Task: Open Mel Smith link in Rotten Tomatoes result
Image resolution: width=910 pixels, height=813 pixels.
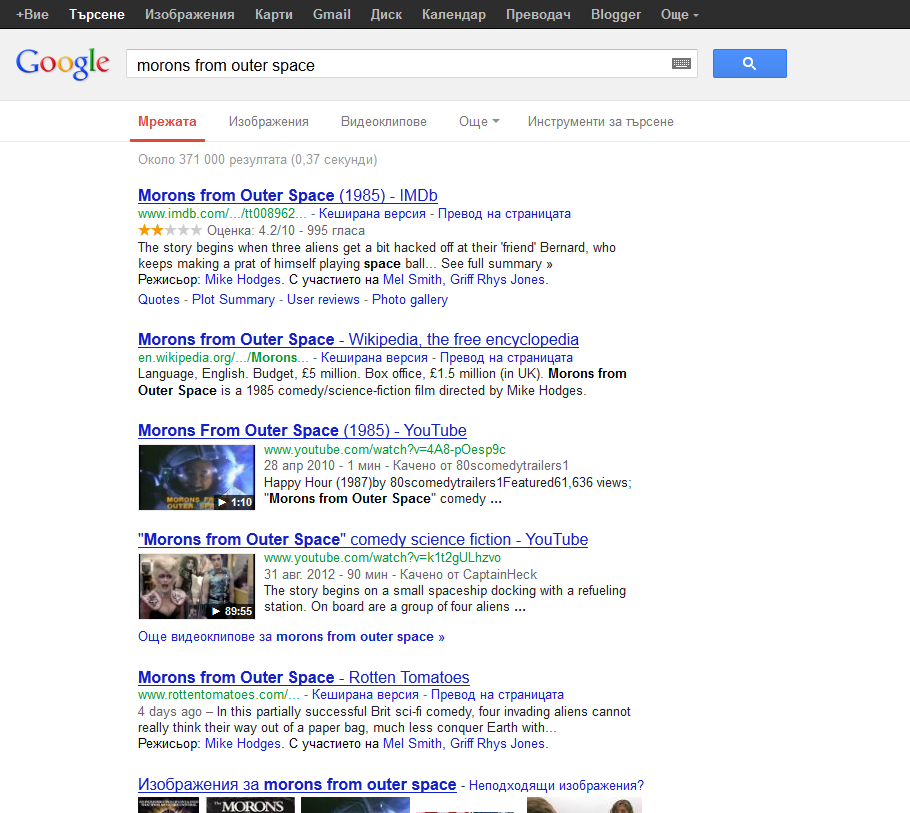Action: click(x=412, y=744)
